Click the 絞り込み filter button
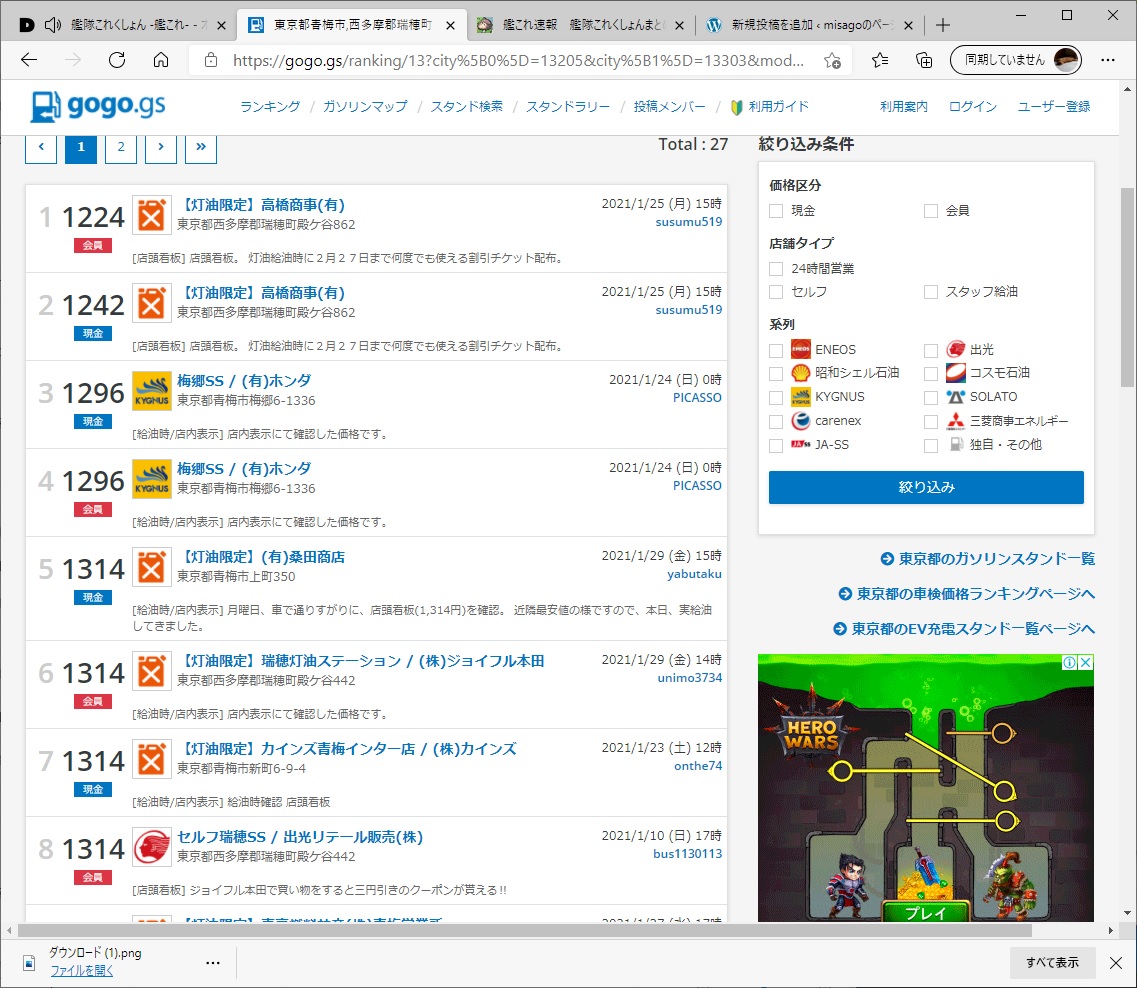The width and height of the screenshot is (1137, 988). 926,487
